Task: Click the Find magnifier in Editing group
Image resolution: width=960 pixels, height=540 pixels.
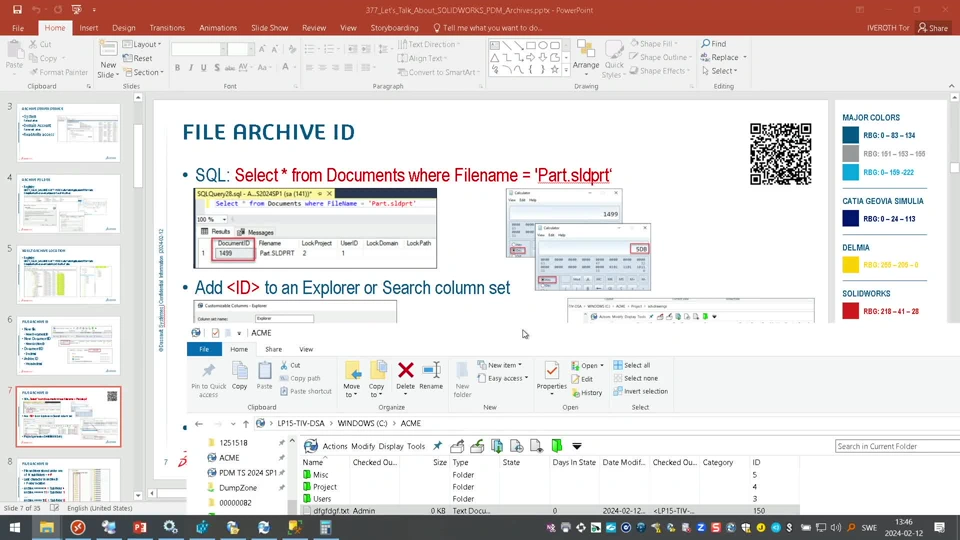Action: tap(705, 44)
